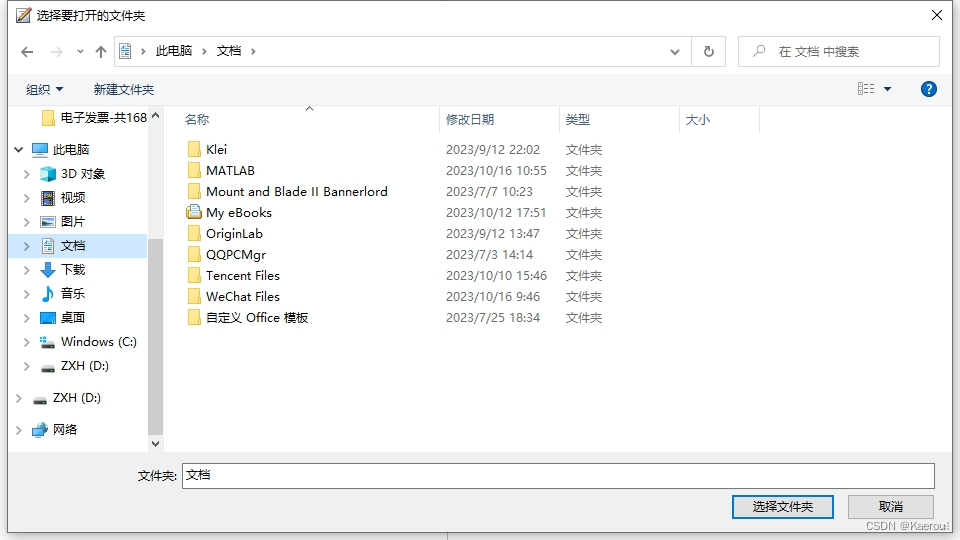Click 新建文件夹 button

click(124, 89)
